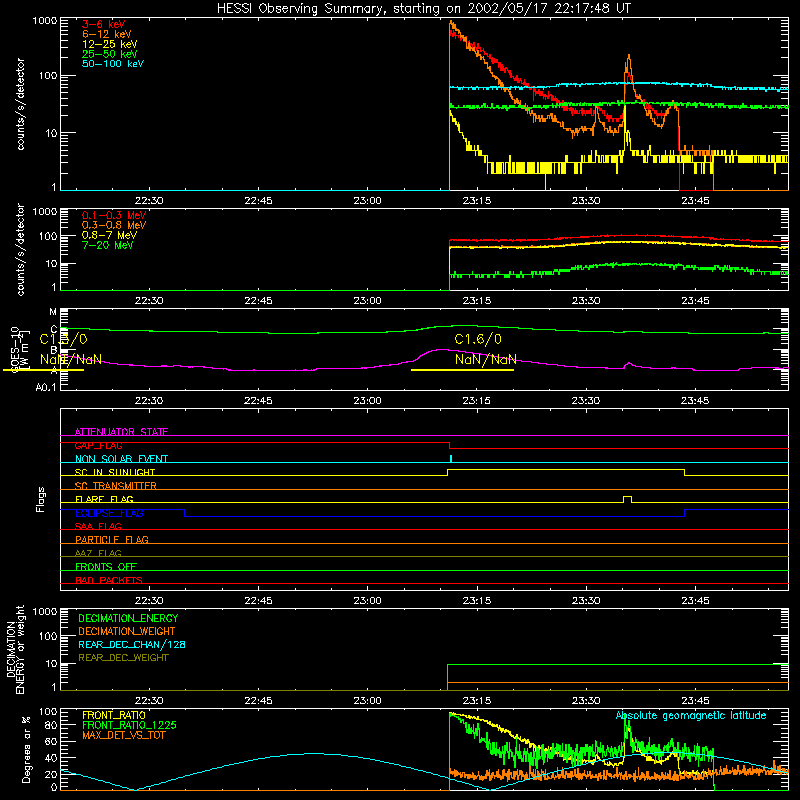Select the PARTICLE_FLAG label
This screenshot has height=800, width=800.
click(112, 539)
